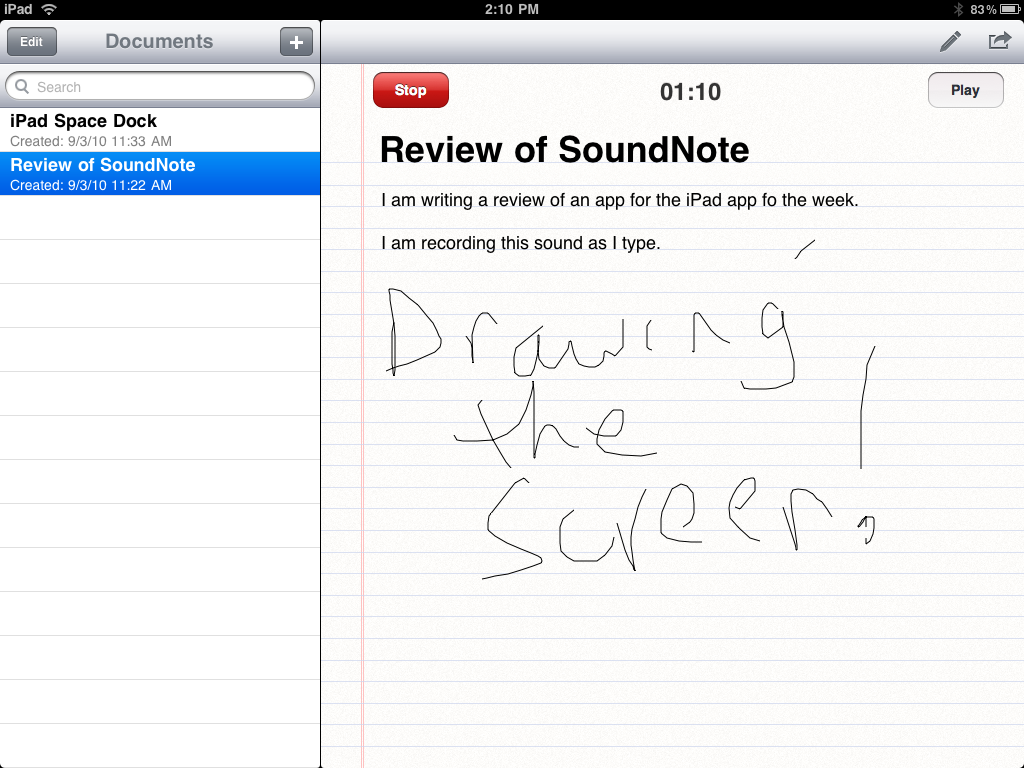
Task: Select the Review of SoundNote document
Action: point(160,173)
